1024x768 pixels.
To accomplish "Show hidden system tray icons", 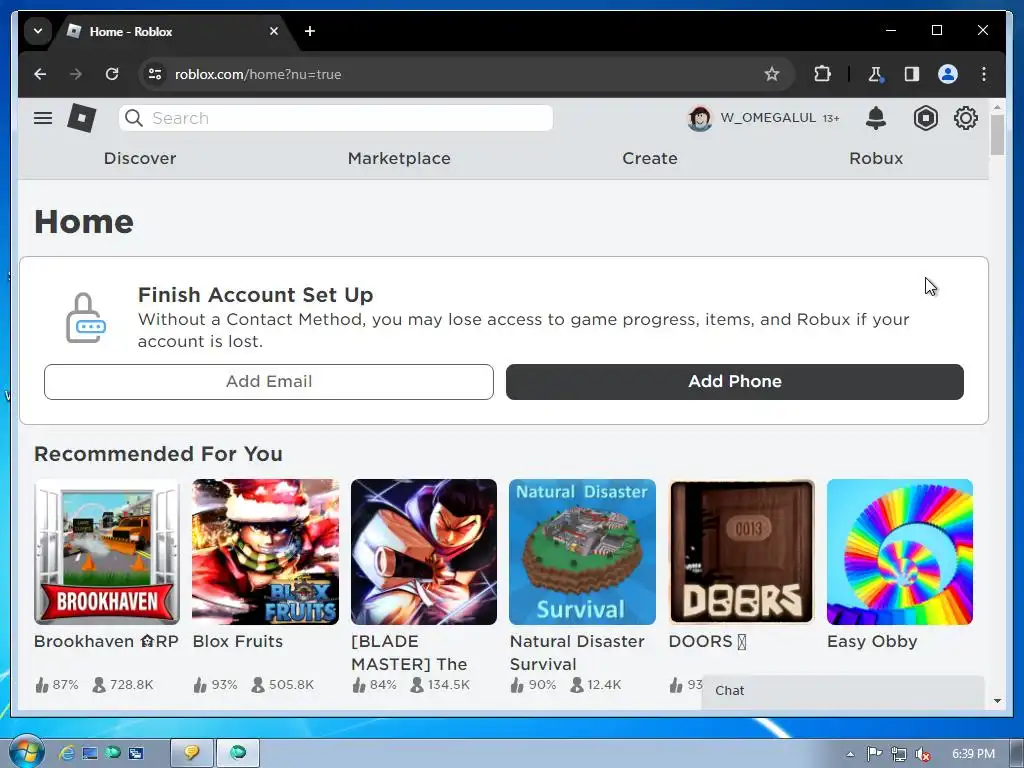I will click(x=850, y=754).
